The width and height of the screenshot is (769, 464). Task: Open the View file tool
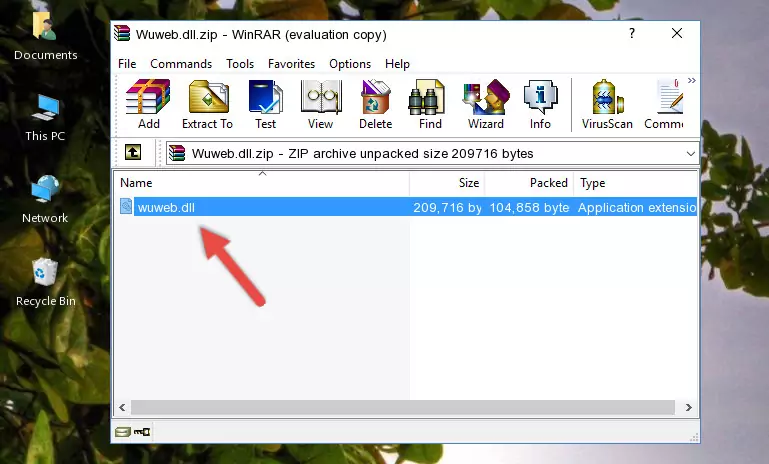(x=321, y=104)
